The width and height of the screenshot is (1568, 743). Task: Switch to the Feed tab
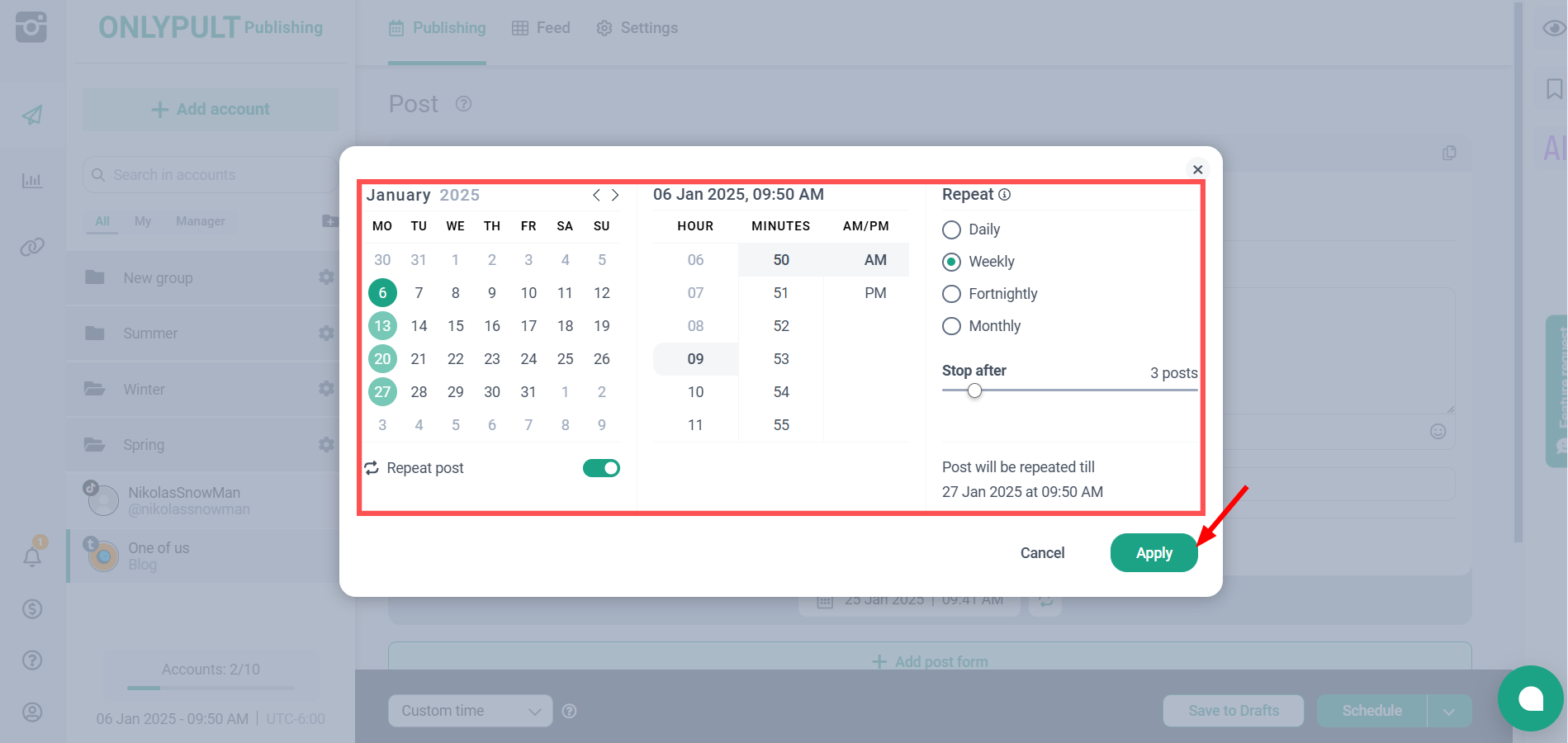541,28
